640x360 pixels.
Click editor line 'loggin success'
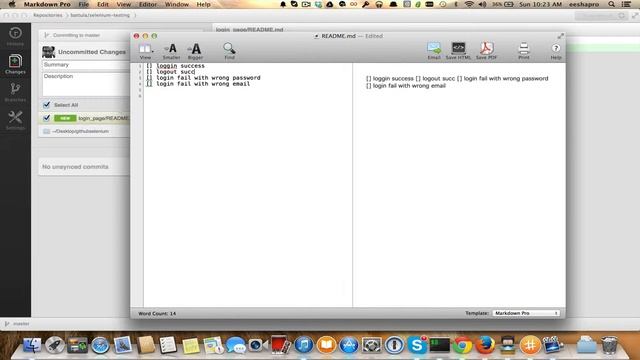click(x=176, y=66)
